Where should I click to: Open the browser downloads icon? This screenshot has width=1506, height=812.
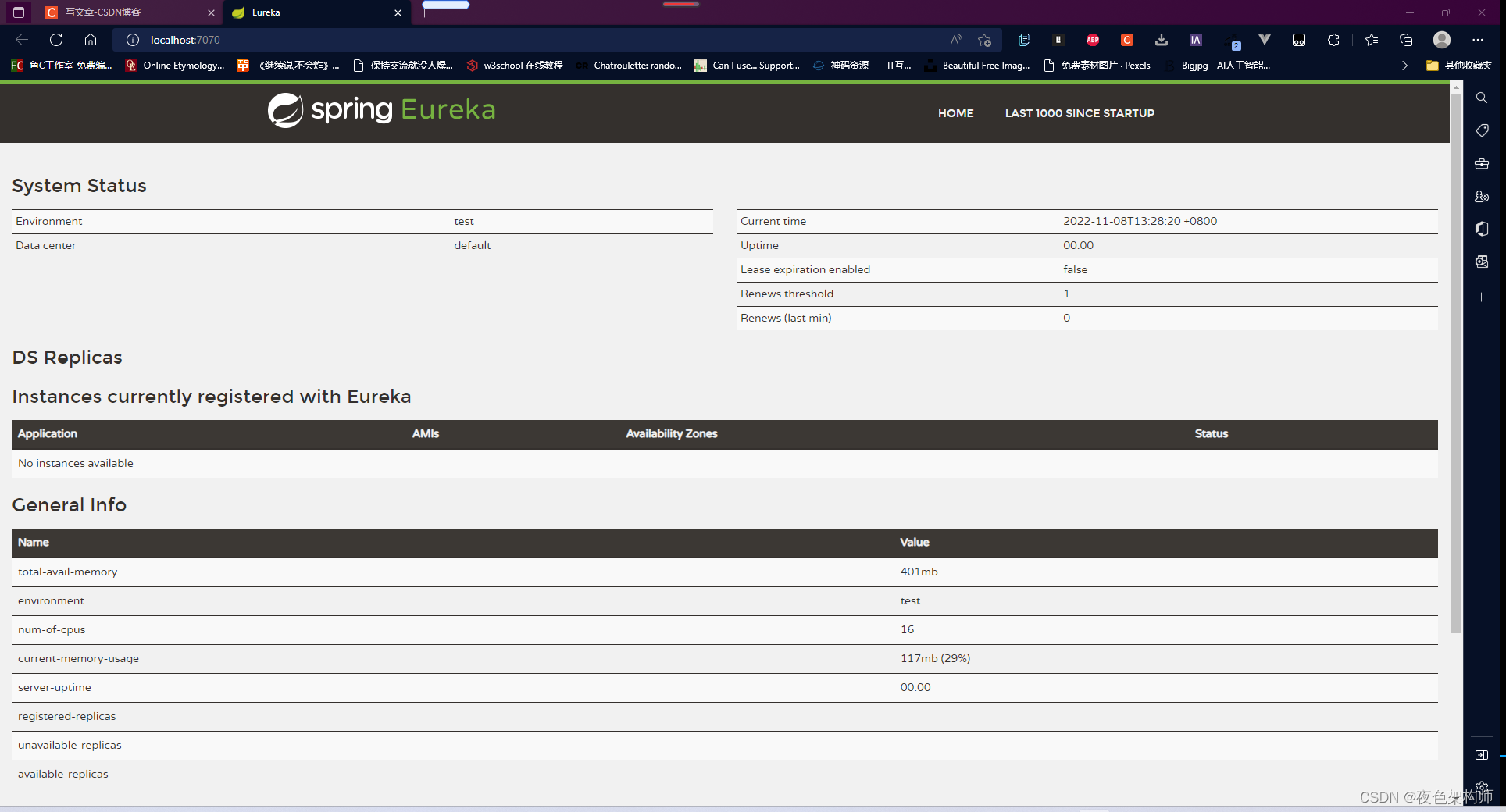tap(1162, 40)
